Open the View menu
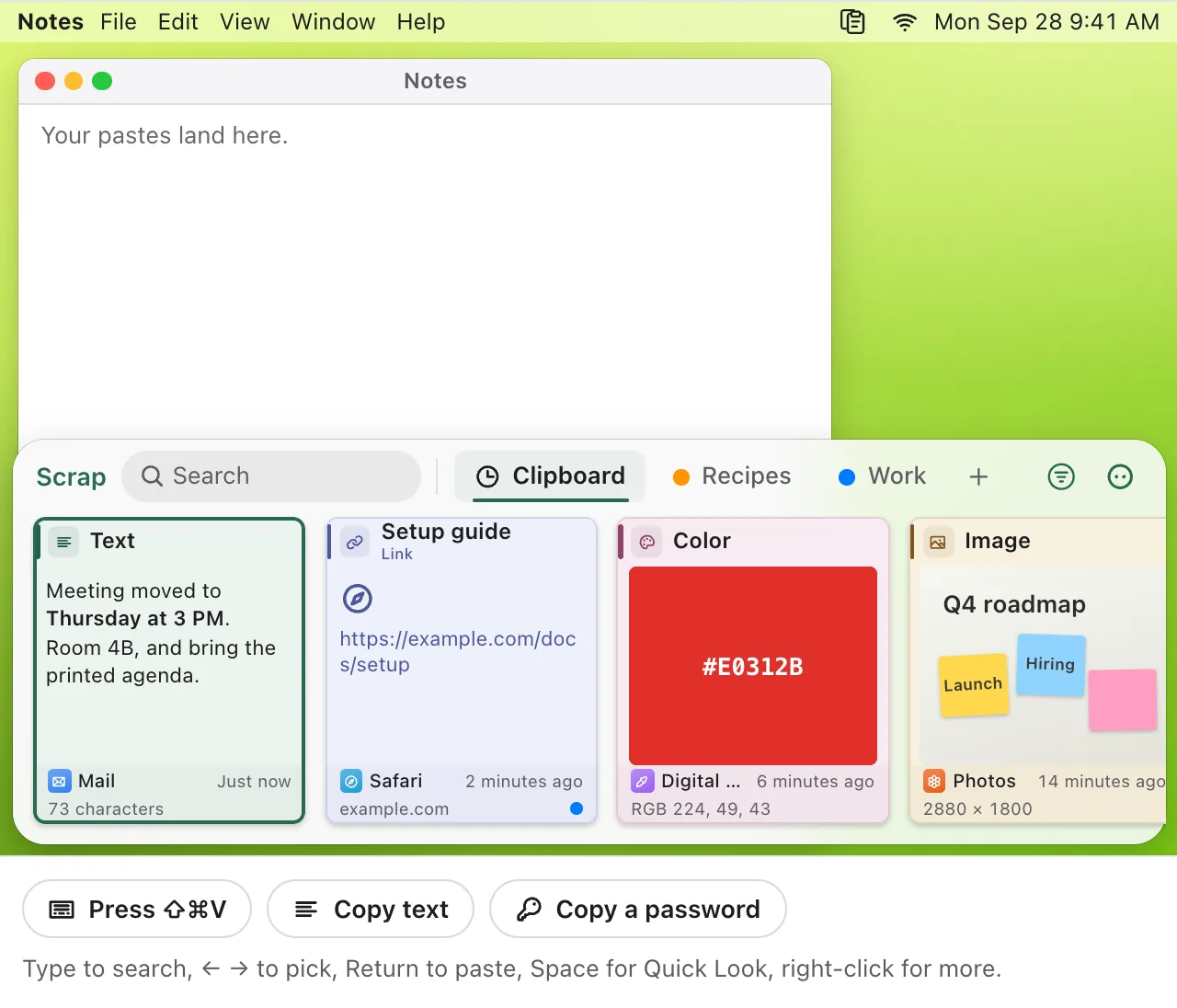The width and height of the screenshot is (1177, 1008). (x=245, y=22)
